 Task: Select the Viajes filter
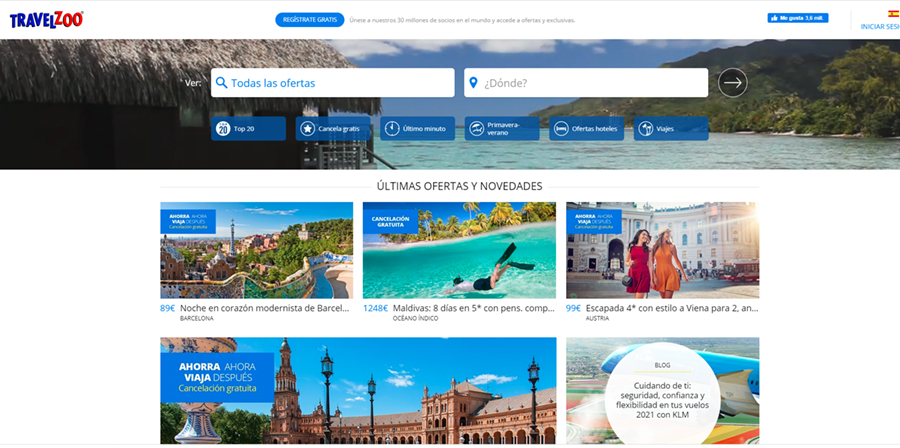(671, 128)
